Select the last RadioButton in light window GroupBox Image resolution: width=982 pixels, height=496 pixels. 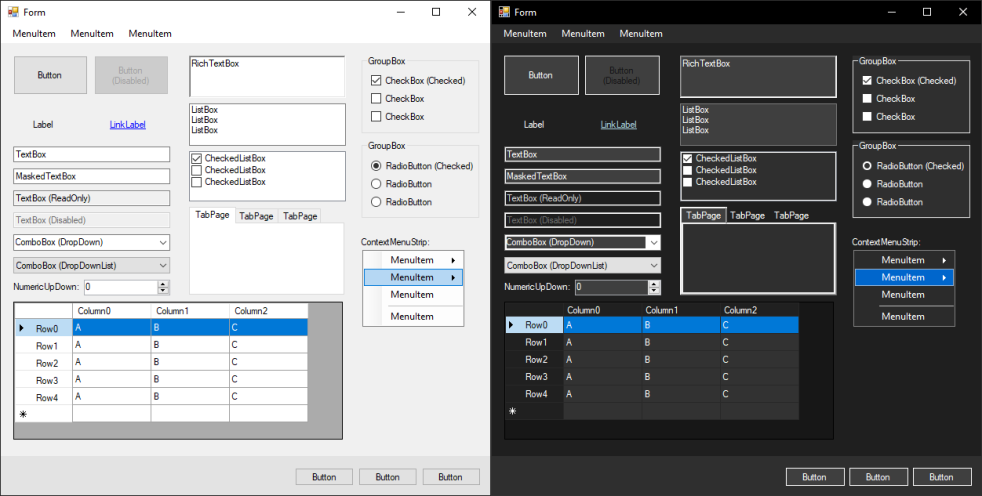coord(376,202)
